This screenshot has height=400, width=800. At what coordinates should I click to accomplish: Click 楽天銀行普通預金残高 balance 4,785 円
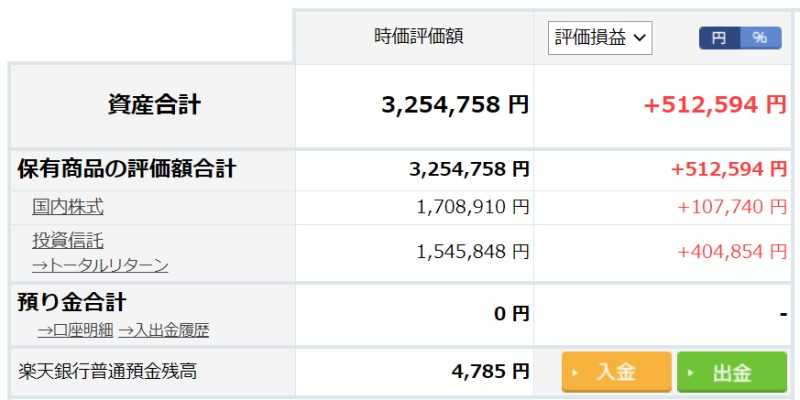490,371
